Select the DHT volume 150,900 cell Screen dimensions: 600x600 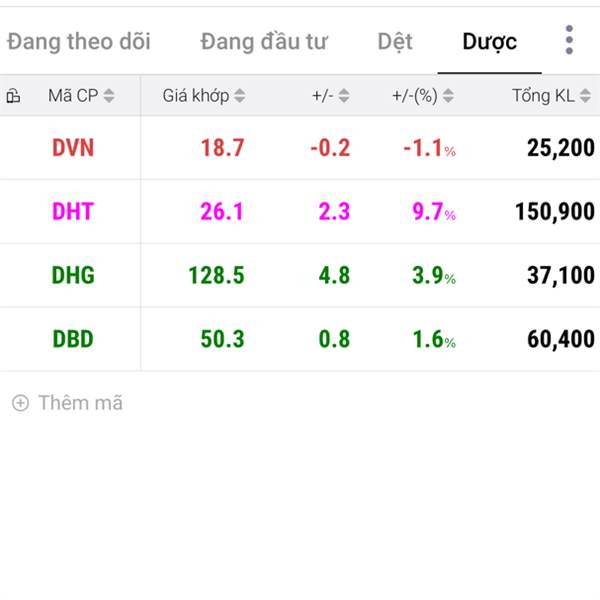coord(555,211)
